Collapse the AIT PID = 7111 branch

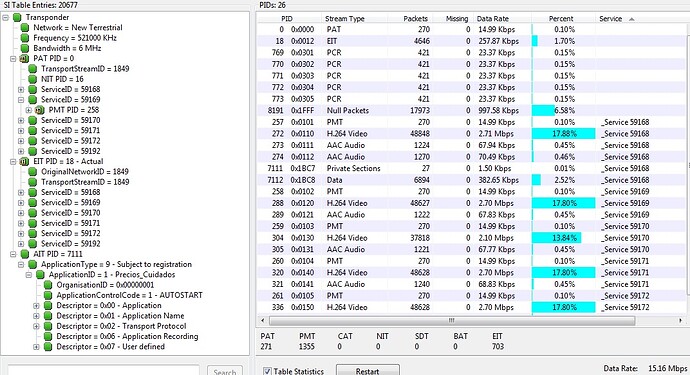[x=13, y=254]
